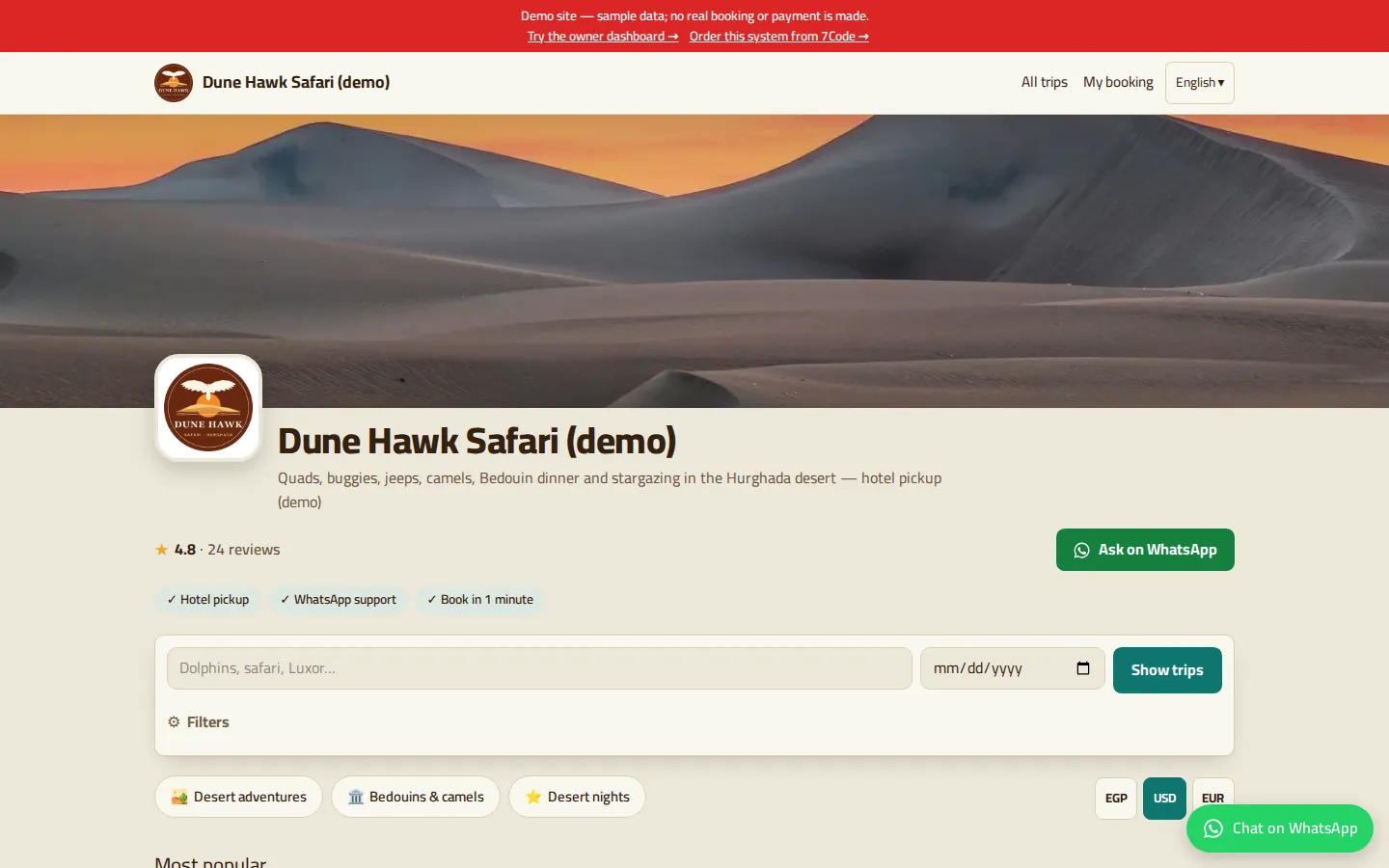Click the Desert nights star icon

[x=533, y=797]
